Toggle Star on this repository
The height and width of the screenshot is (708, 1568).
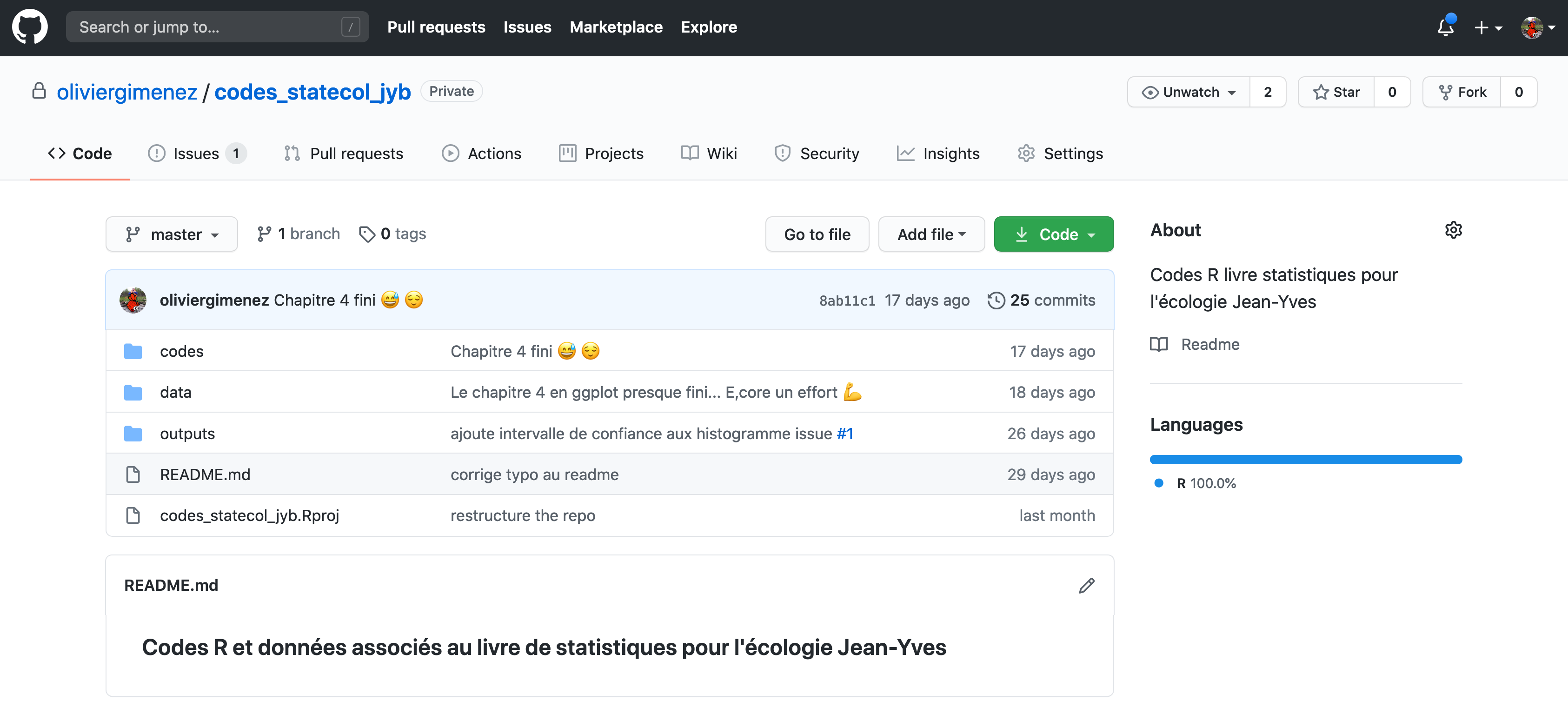(1336, 92)
